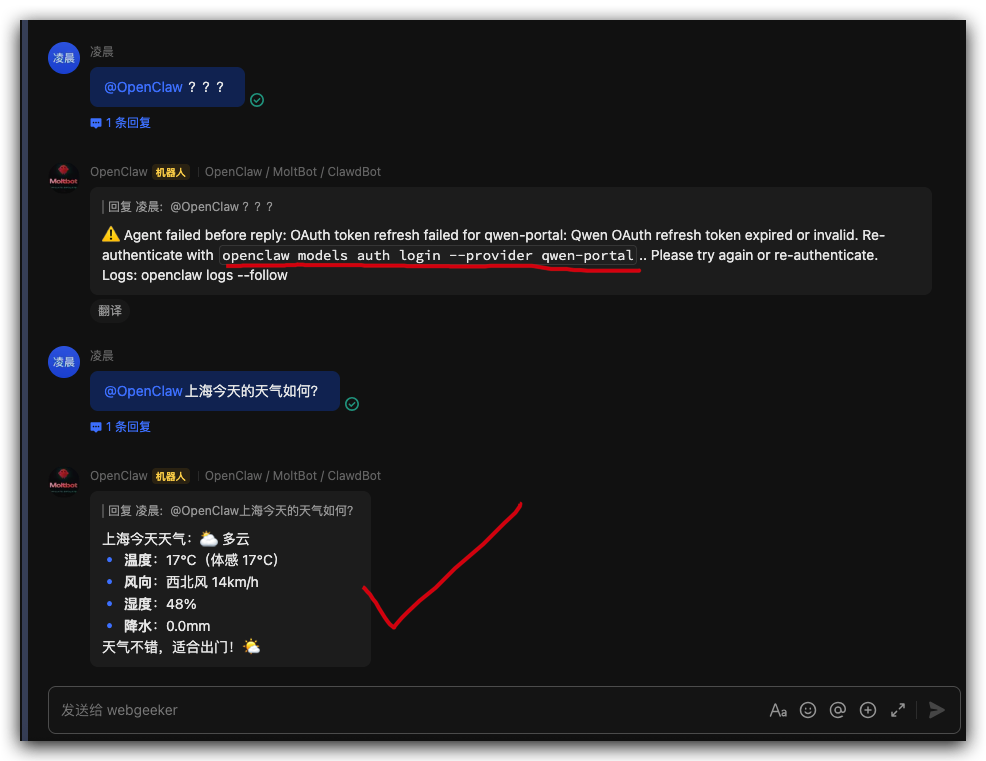Viewport: 986px width, 761px height.
Task: Click @OpenClaw mention in weather question
Action: 143,391
